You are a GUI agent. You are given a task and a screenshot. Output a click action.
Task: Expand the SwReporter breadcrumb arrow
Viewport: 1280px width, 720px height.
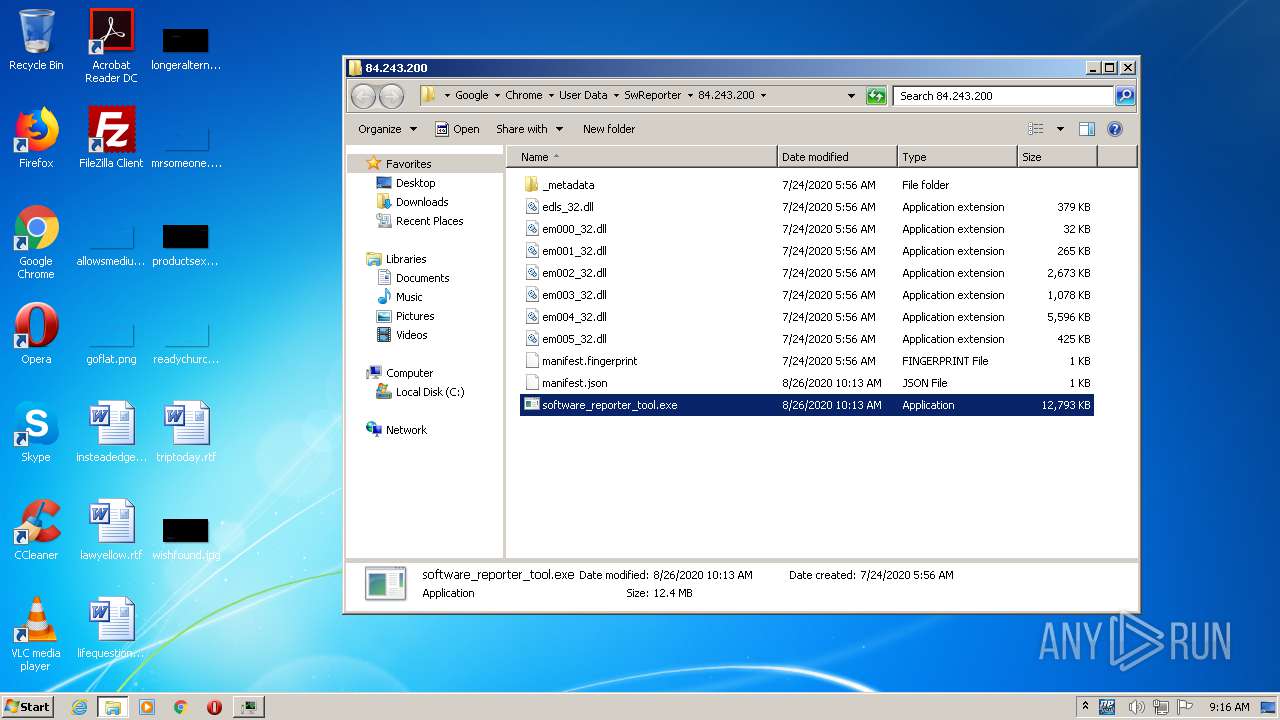690,96
